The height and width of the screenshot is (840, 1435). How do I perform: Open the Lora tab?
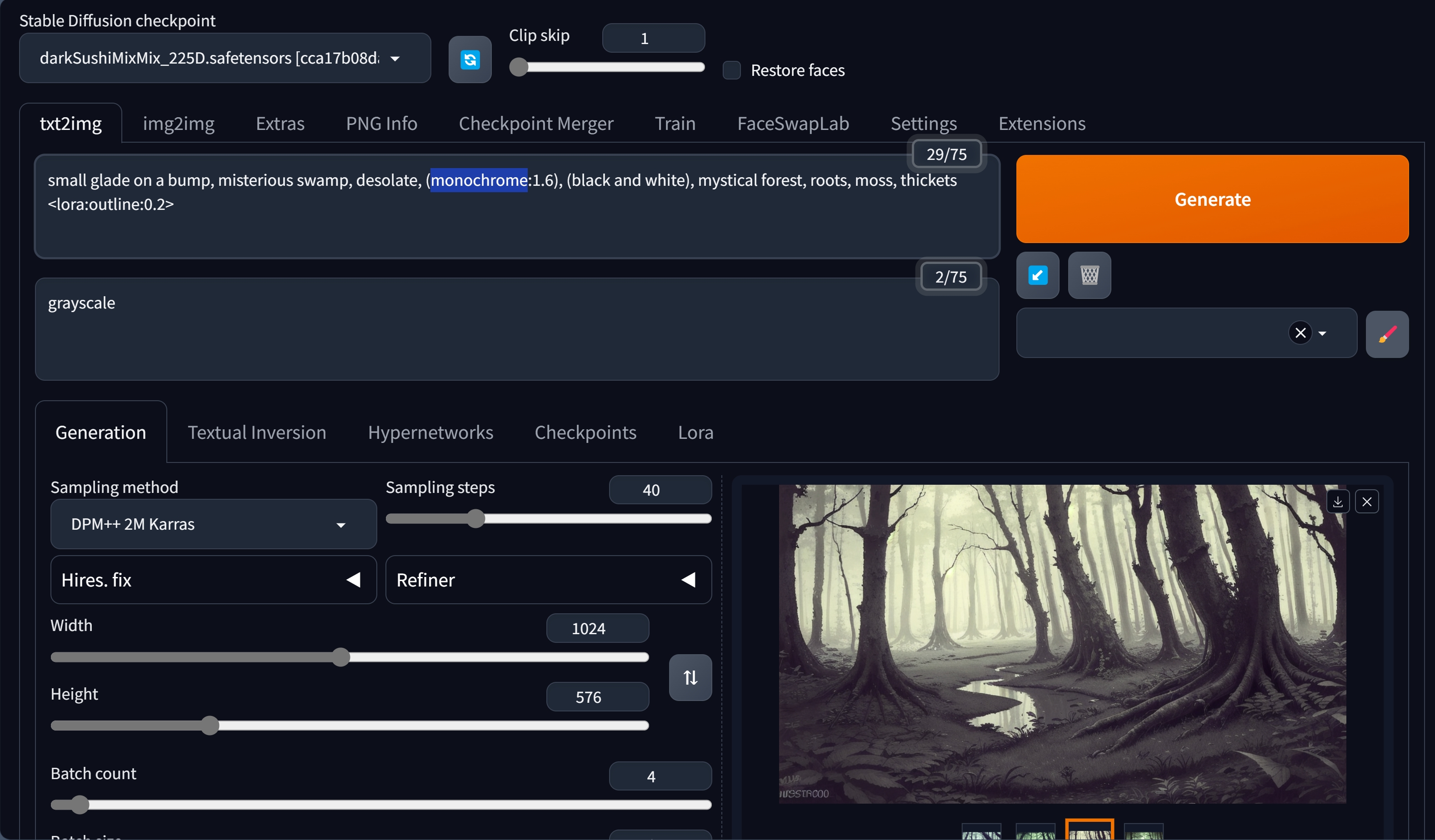695,432
